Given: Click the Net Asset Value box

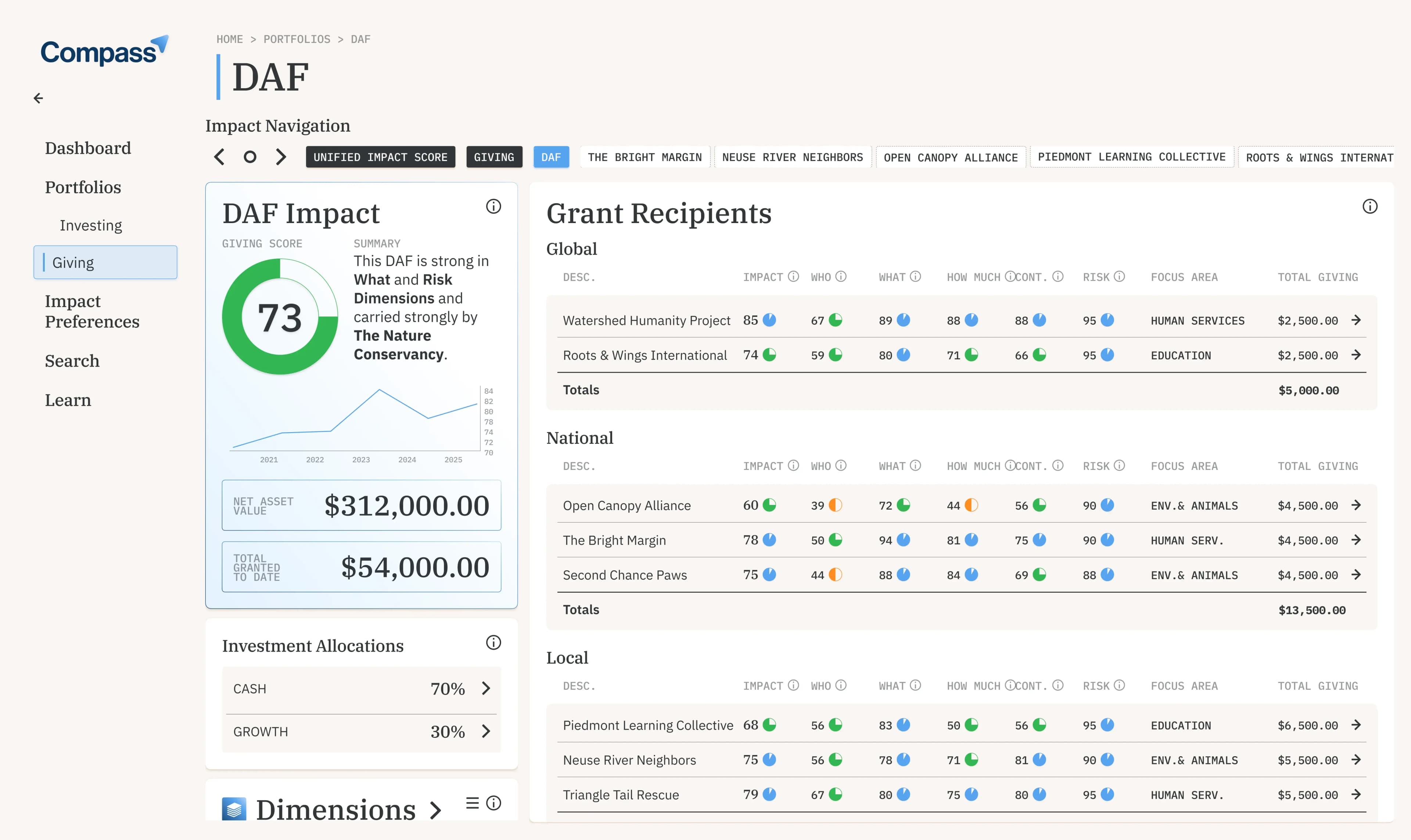Looking at the screenshot, I should (x=361, y=506).
